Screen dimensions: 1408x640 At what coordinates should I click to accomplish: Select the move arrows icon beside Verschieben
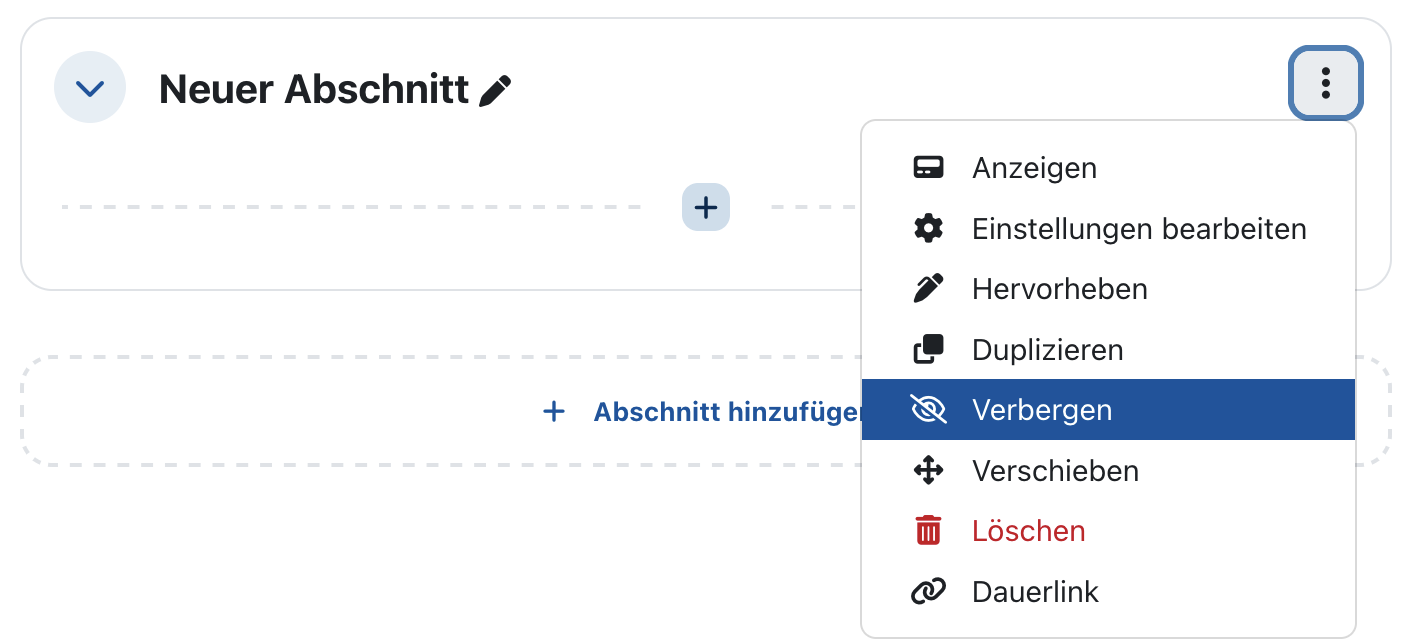click(x=929, y=470)
